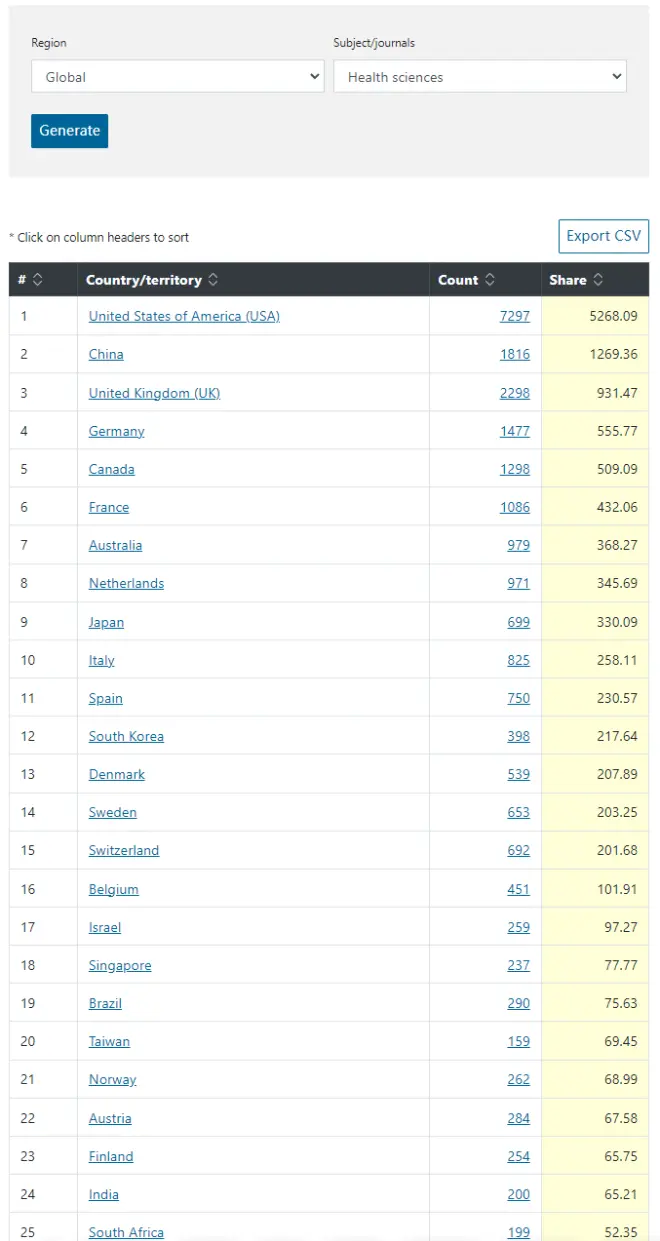Click the Export CSV button
This screenshot has height=1241, width=660.
(603, 236)
